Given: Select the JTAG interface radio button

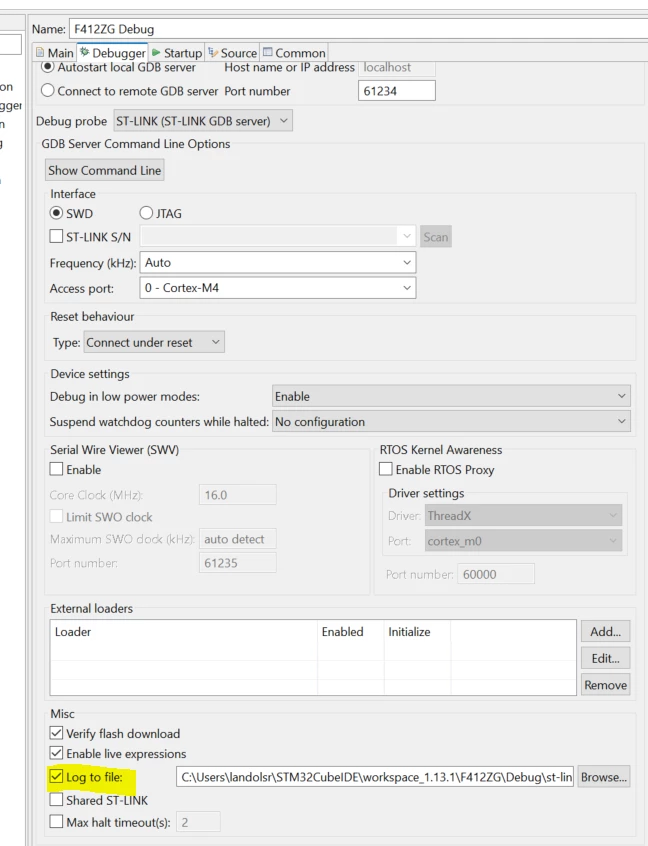Looking at the screenshot, I should pyautogui.click(x=146, y=213).
